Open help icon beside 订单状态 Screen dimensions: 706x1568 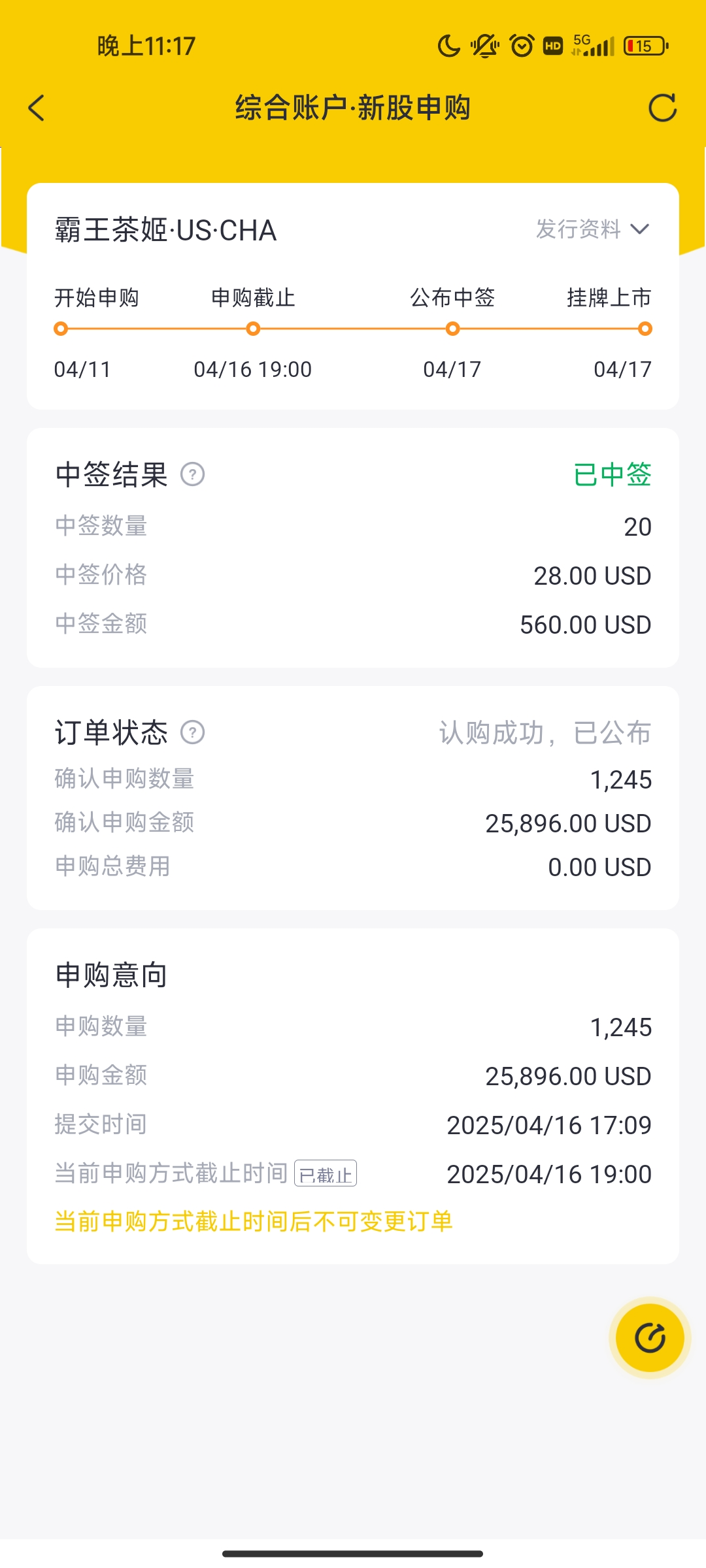click(x=193, y=732)
